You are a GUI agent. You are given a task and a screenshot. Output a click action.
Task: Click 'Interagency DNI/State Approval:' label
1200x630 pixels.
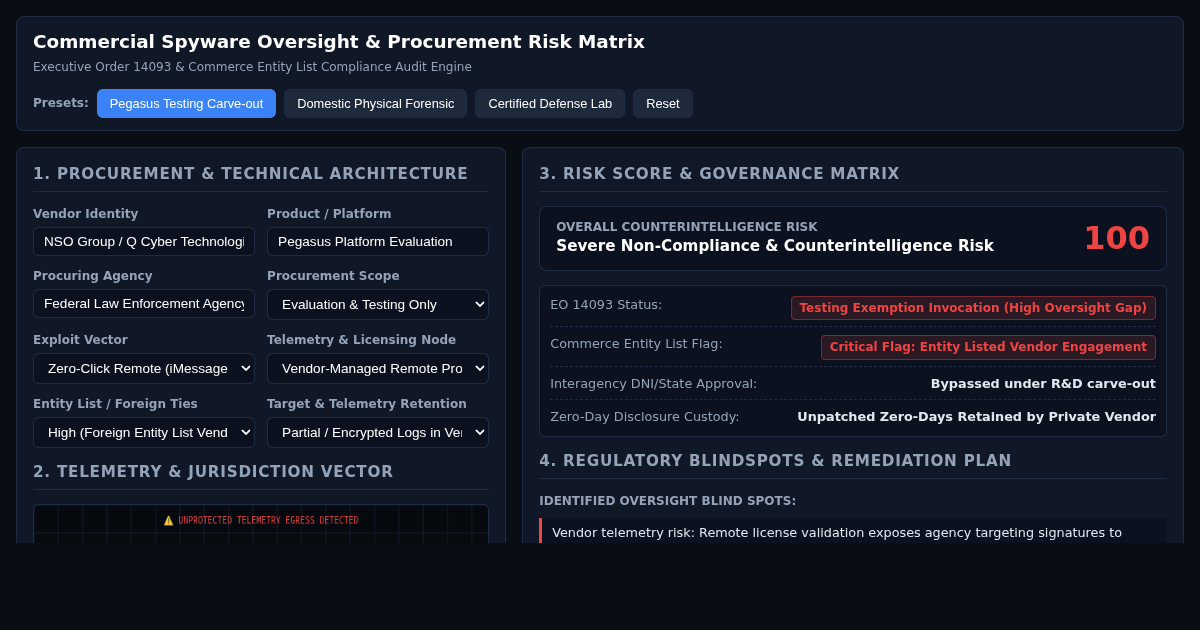click(653, 383)
